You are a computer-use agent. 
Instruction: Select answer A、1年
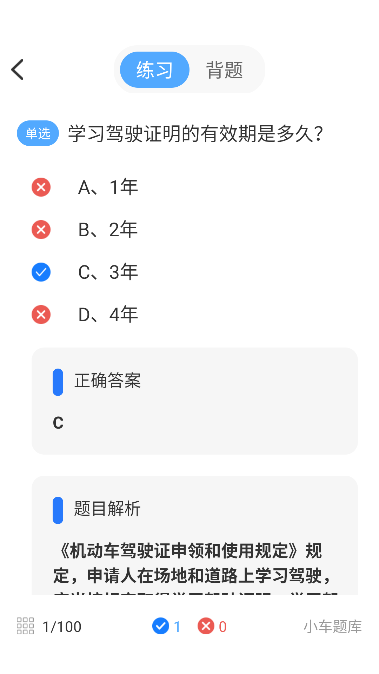click(108, 187)
